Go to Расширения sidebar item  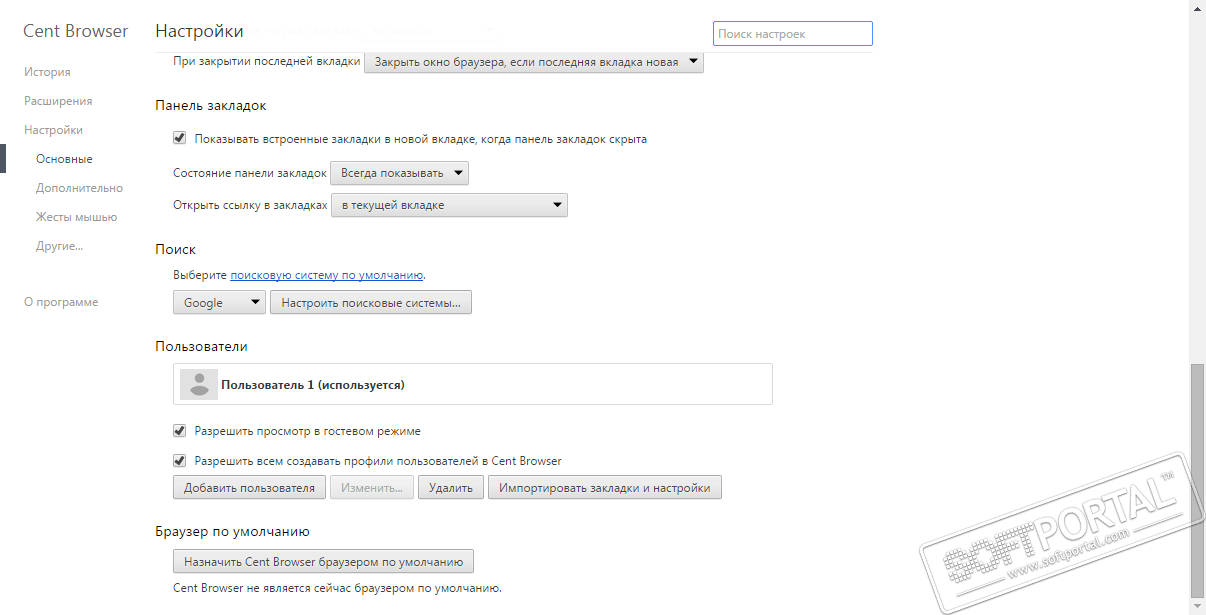pyautogui.click(x=58, y=101)
